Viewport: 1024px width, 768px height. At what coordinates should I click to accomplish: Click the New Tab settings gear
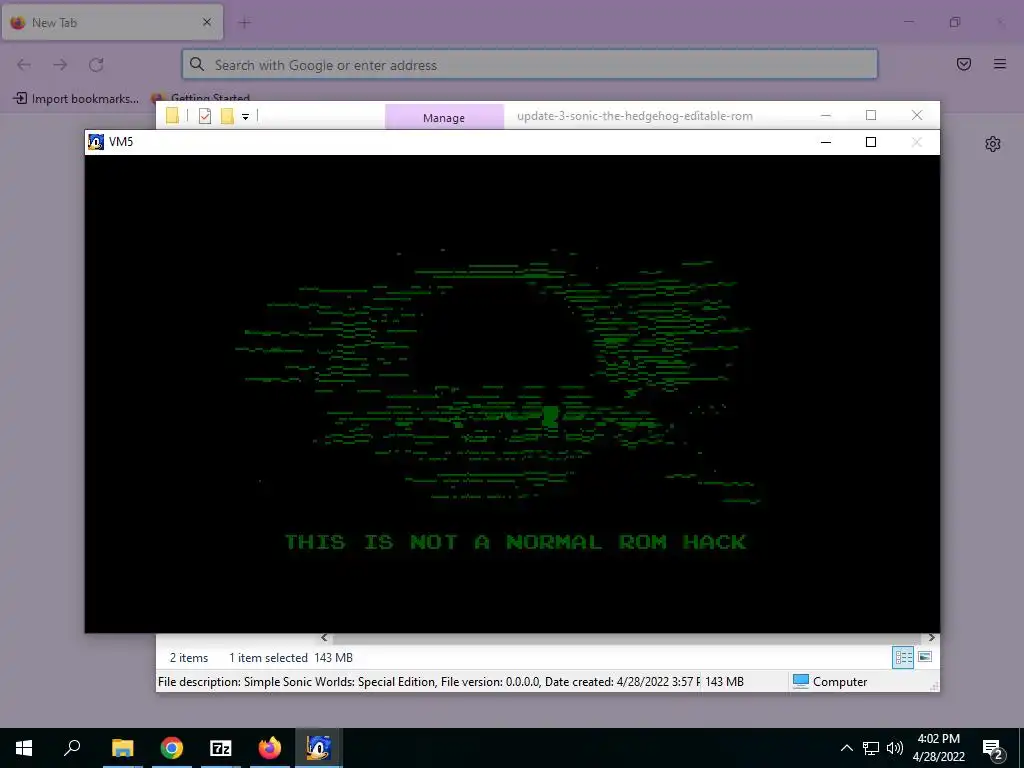point(993,144)
